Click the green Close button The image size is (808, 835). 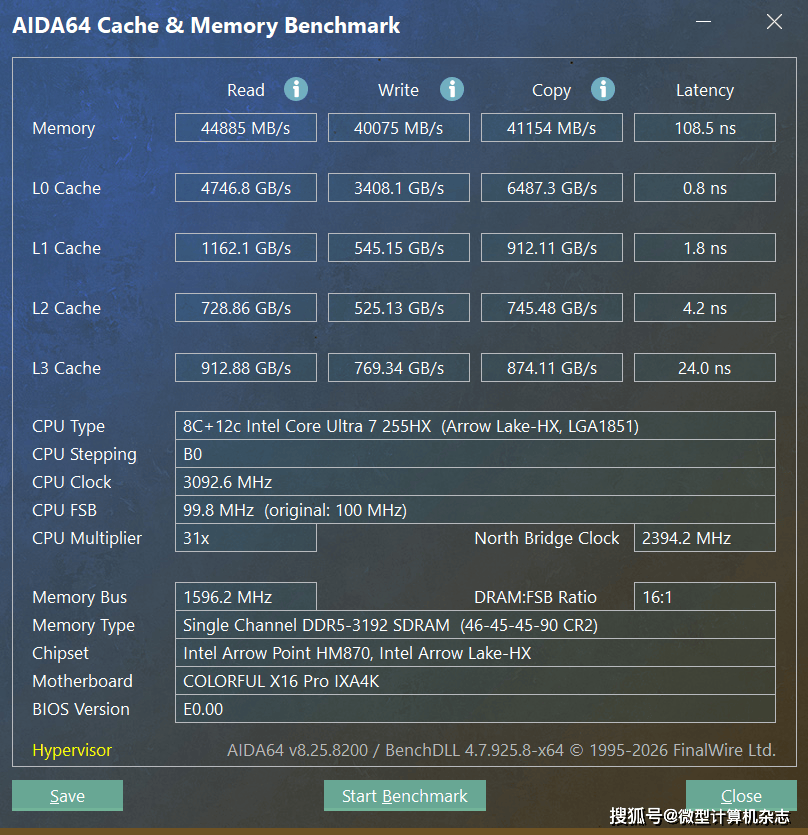741,796
